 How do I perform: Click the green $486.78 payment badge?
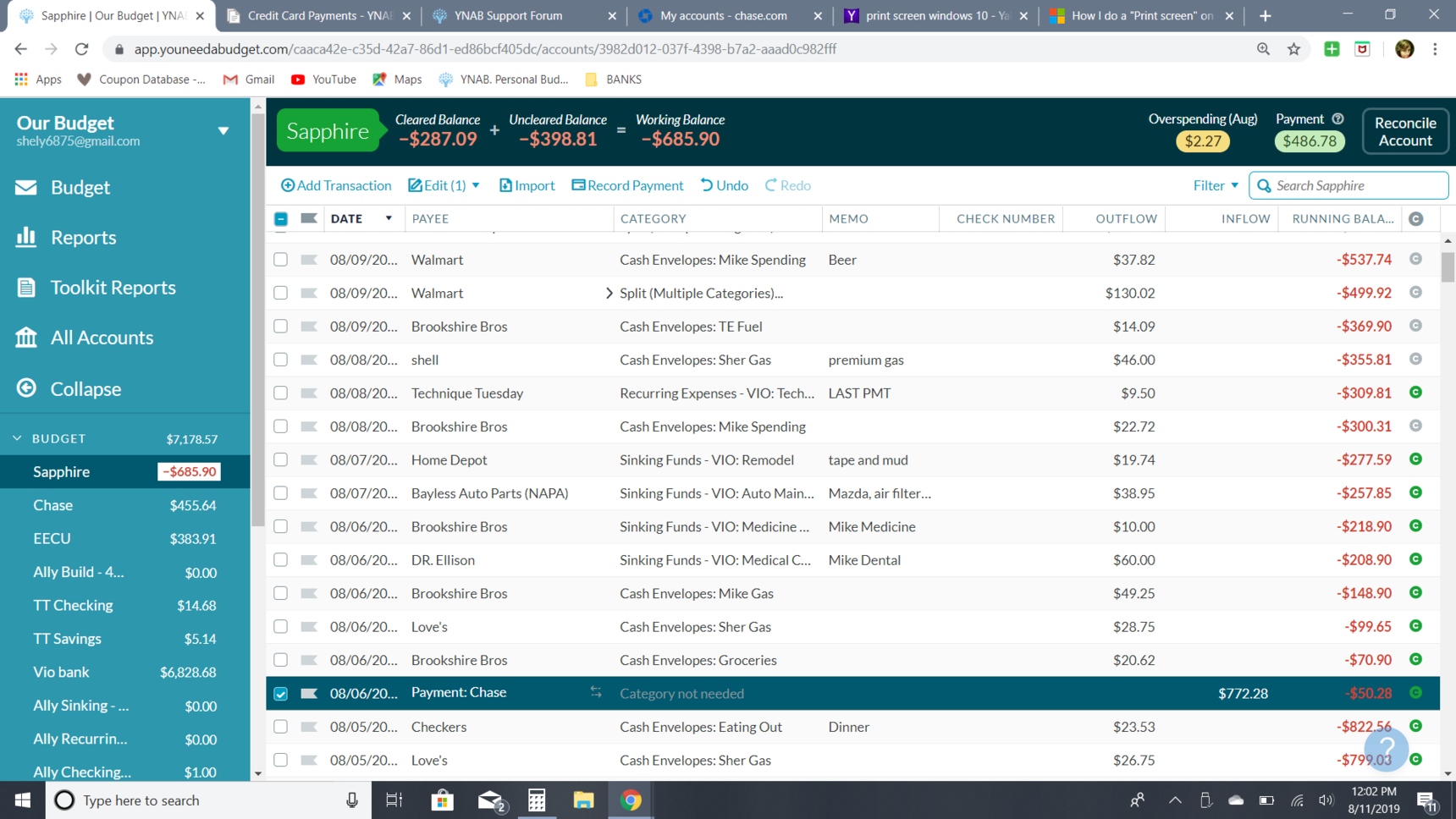pyautogui.click(x=1309, y=141)
